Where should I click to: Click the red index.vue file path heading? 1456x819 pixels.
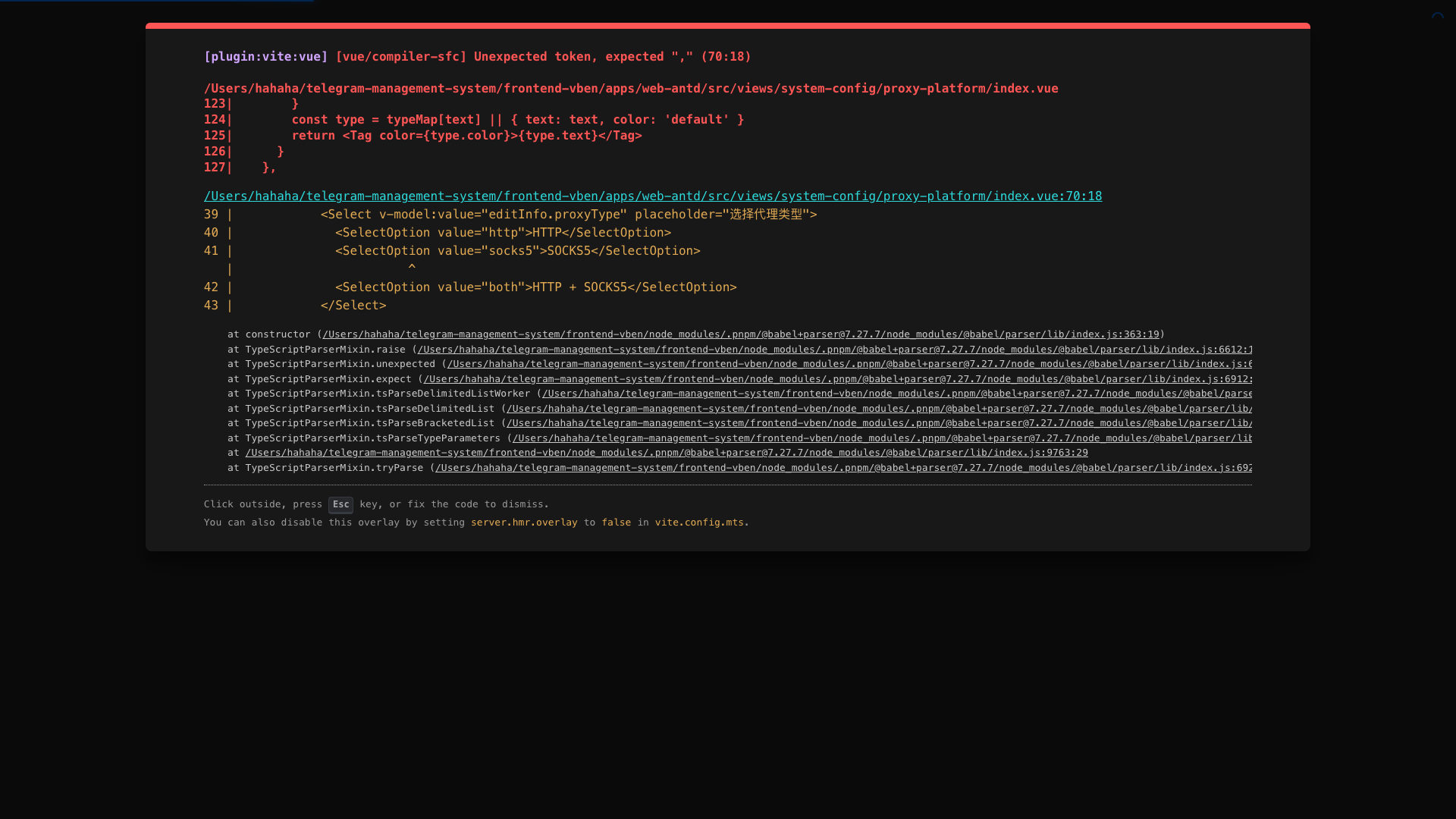(630, 89)
